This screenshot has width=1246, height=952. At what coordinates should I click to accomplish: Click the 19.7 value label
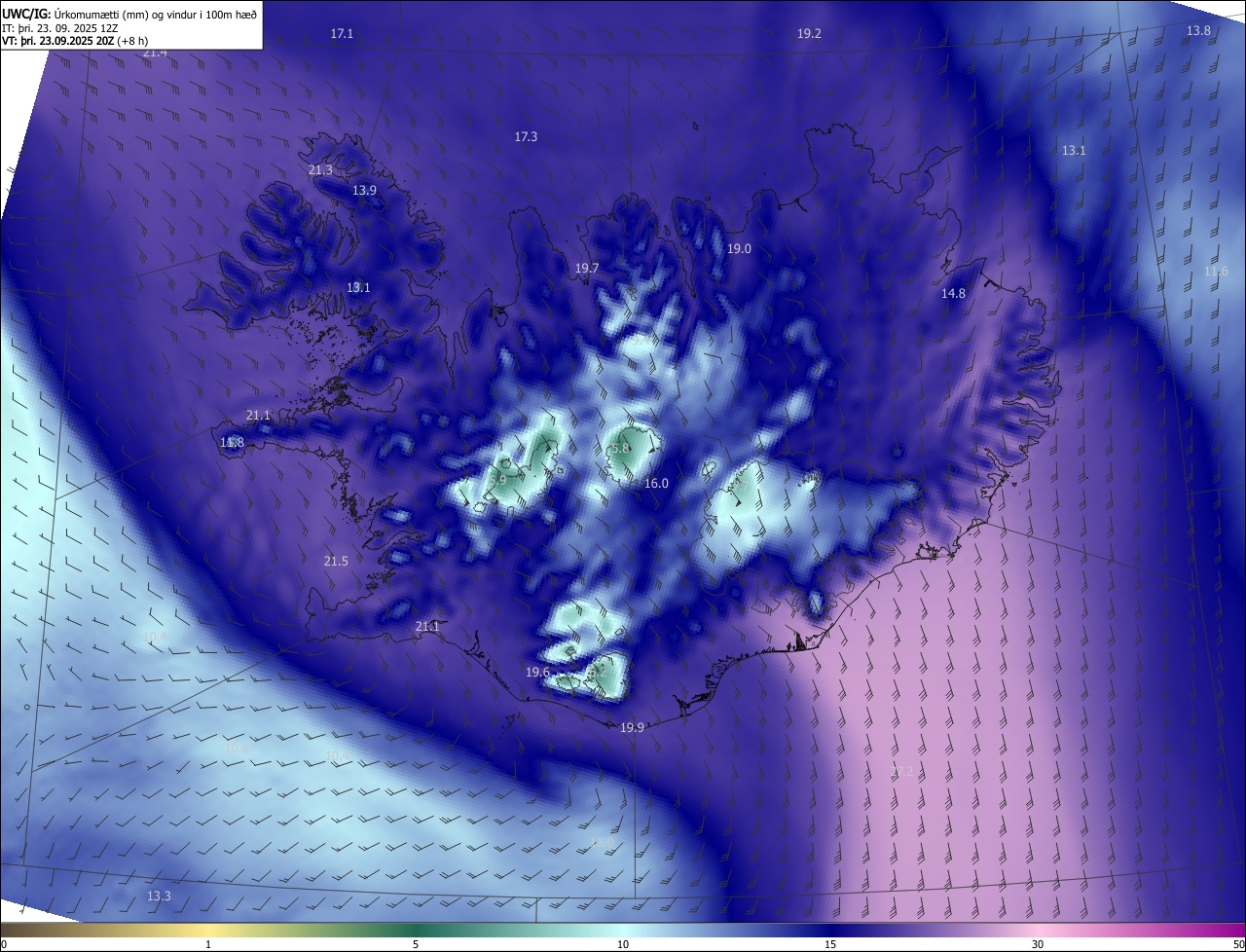(586, 268)
